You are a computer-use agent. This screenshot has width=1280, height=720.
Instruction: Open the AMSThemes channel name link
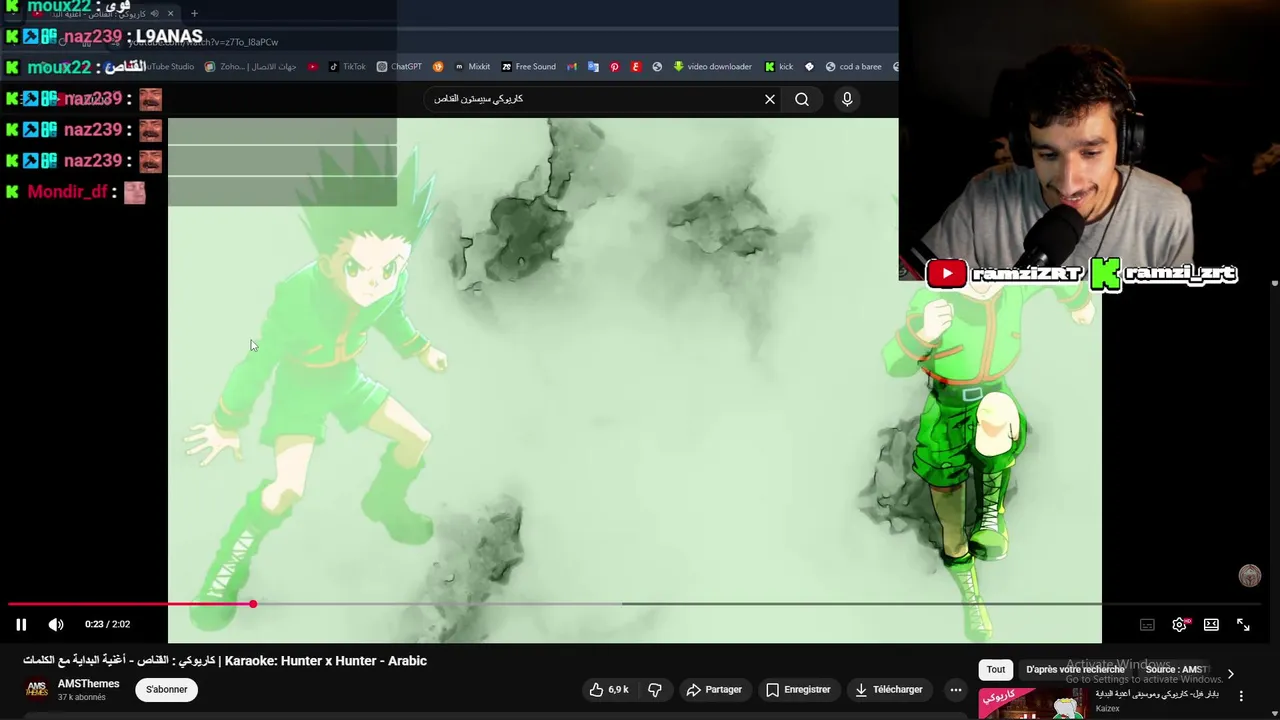tap(88, 684)
